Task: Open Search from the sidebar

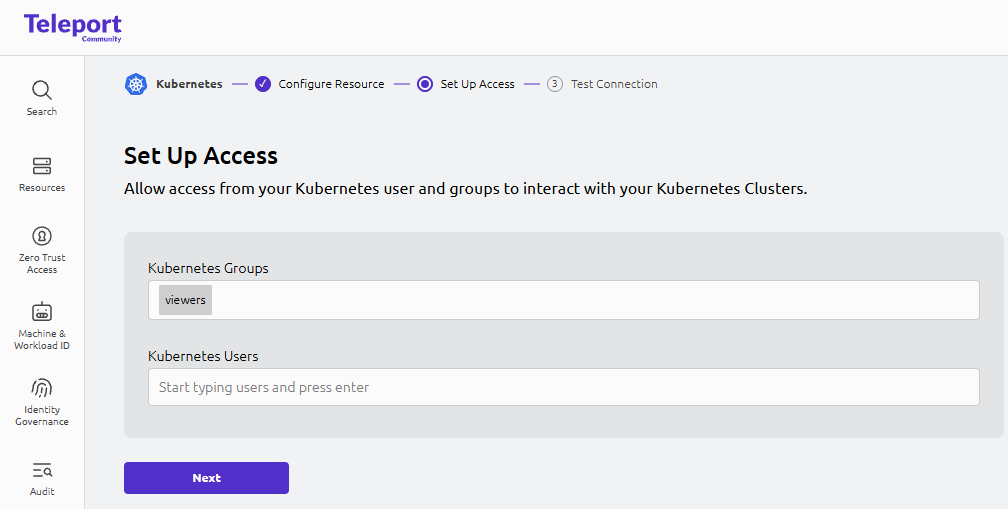Action: click(x=42, y=98)
